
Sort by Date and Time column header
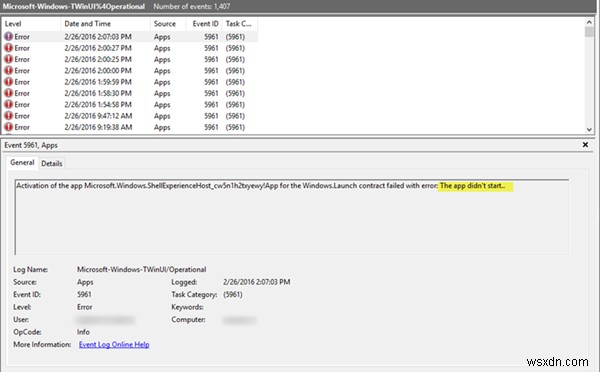(105, 24)
